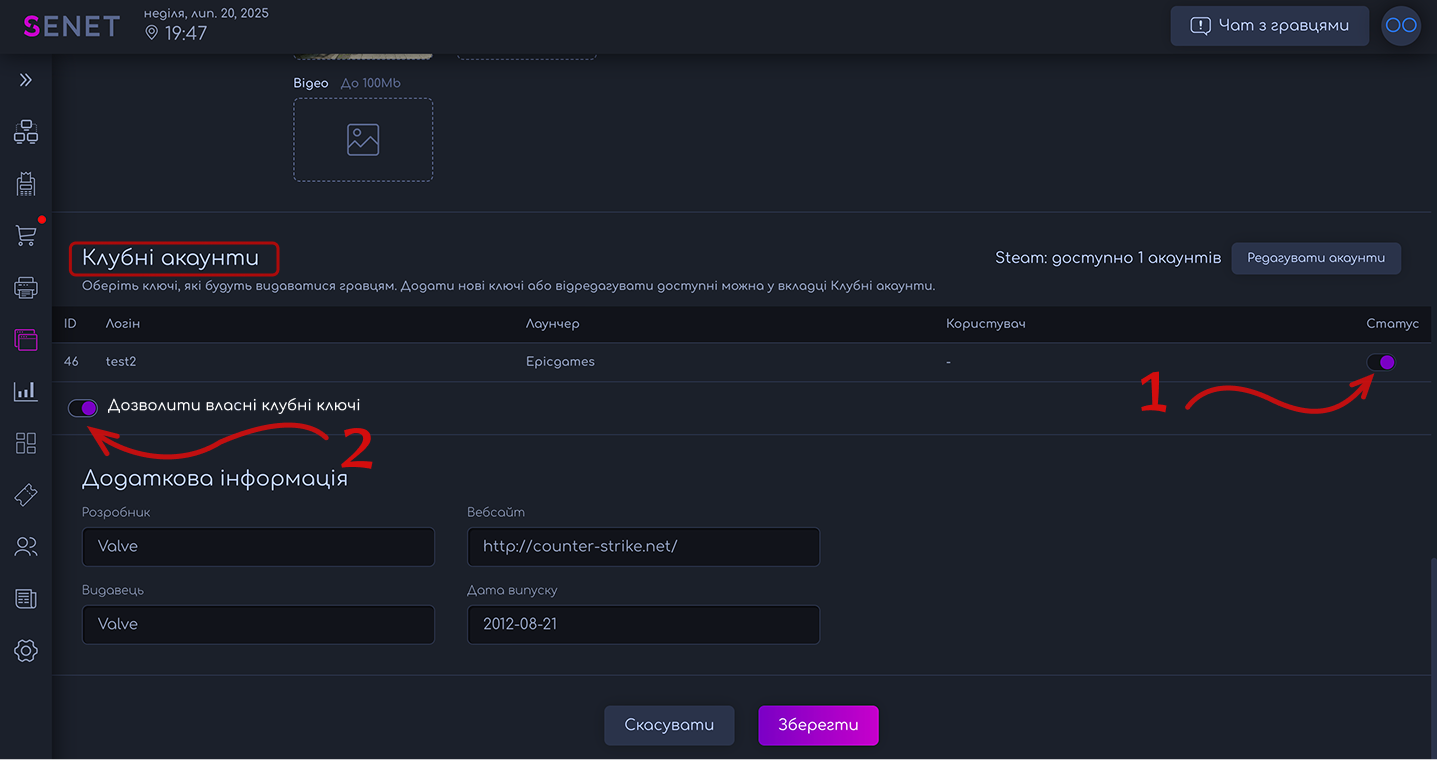Disable 'Дозволити власні клубні ключі' toggle
1438x760 pixels.
(x=82, y=408)
